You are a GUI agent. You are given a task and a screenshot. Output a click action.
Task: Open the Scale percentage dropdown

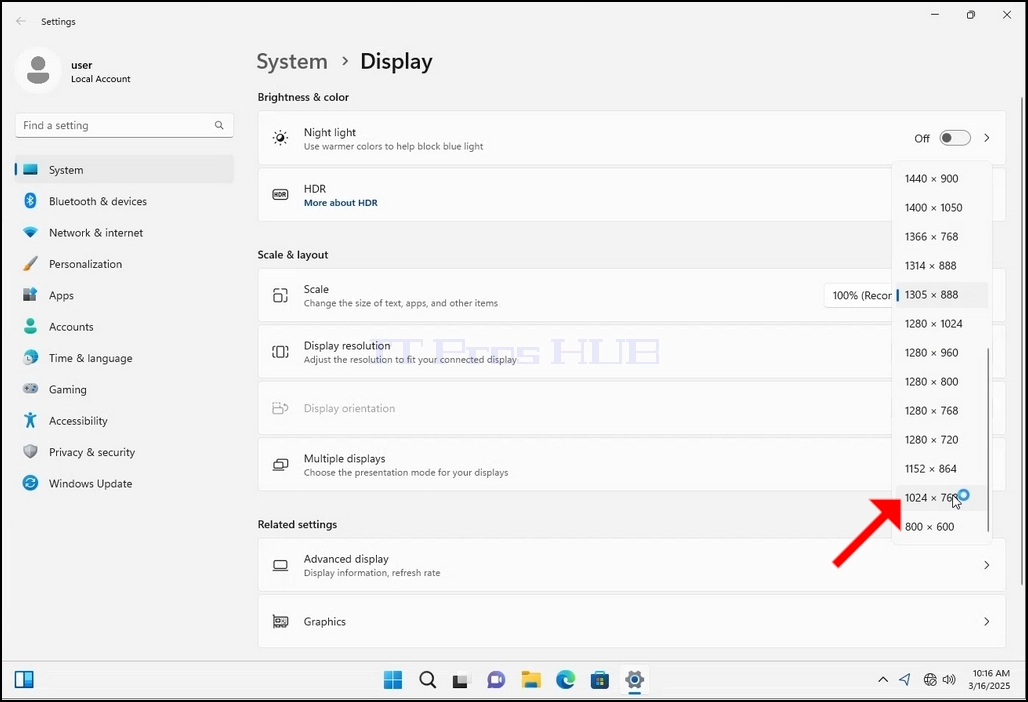tap(859, 296)
